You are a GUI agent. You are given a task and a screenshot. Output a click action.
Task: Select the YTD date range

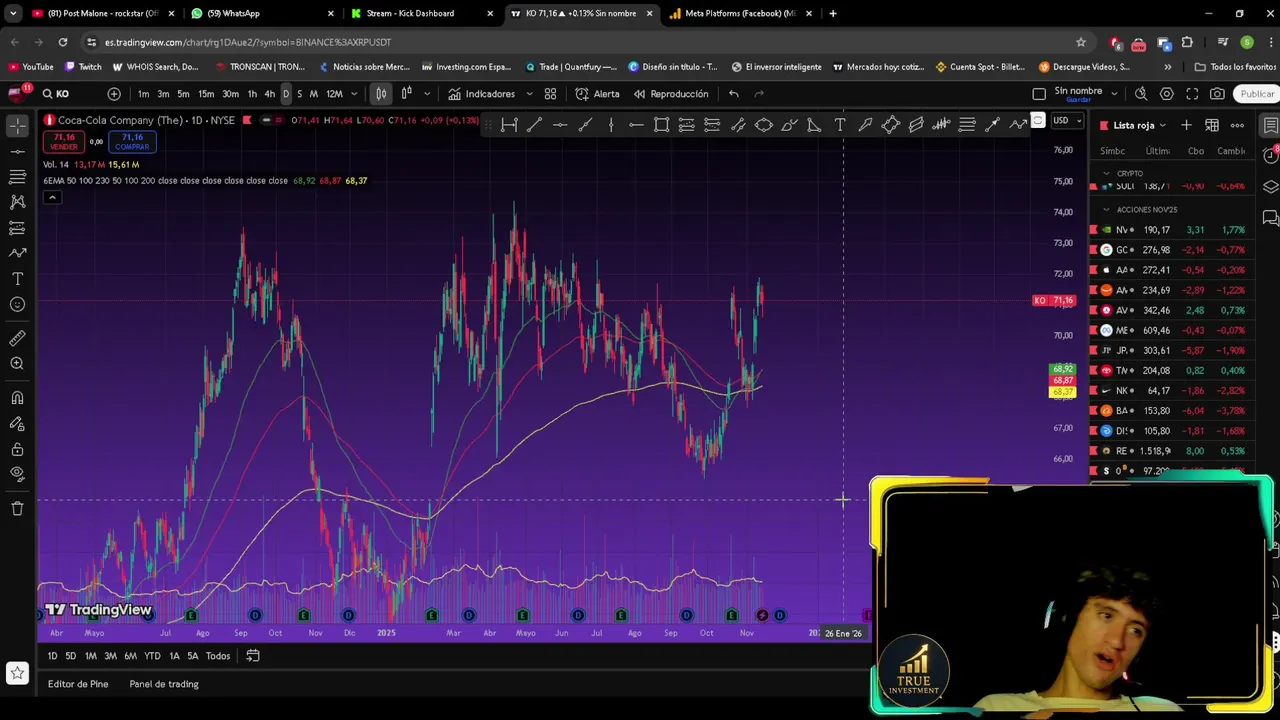152,656
